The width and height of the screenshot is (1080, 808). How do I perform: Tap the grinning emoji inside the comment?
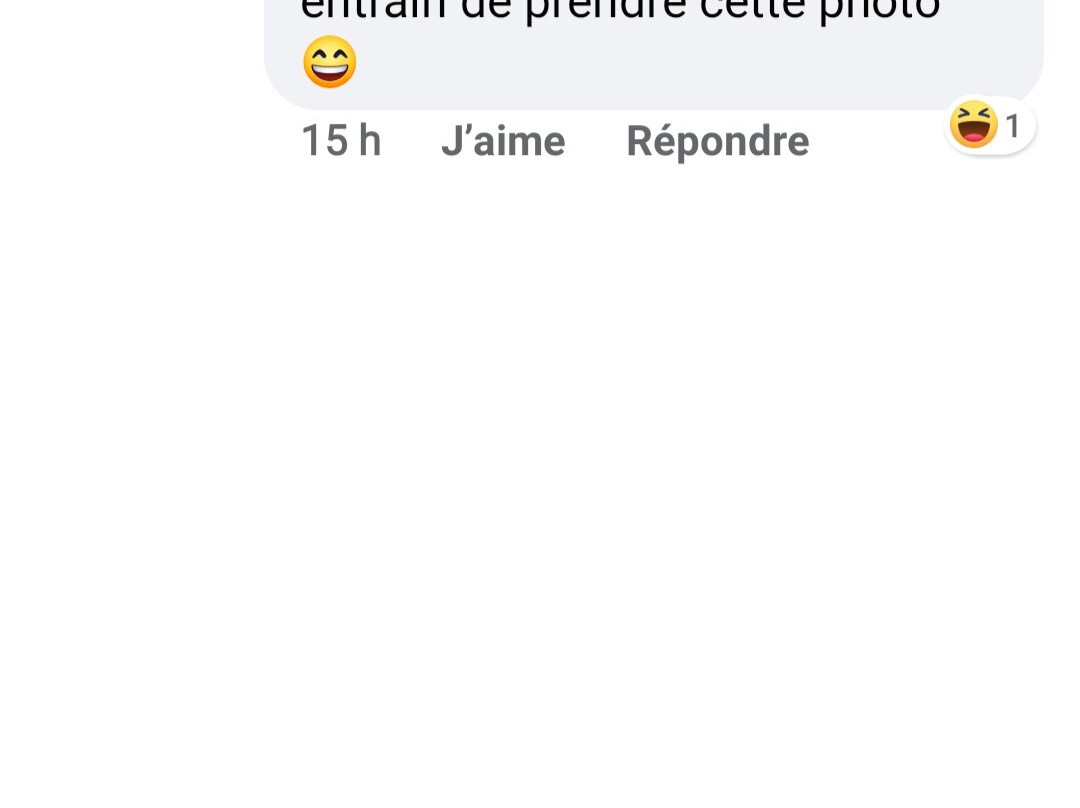click(x=330, y=62)
